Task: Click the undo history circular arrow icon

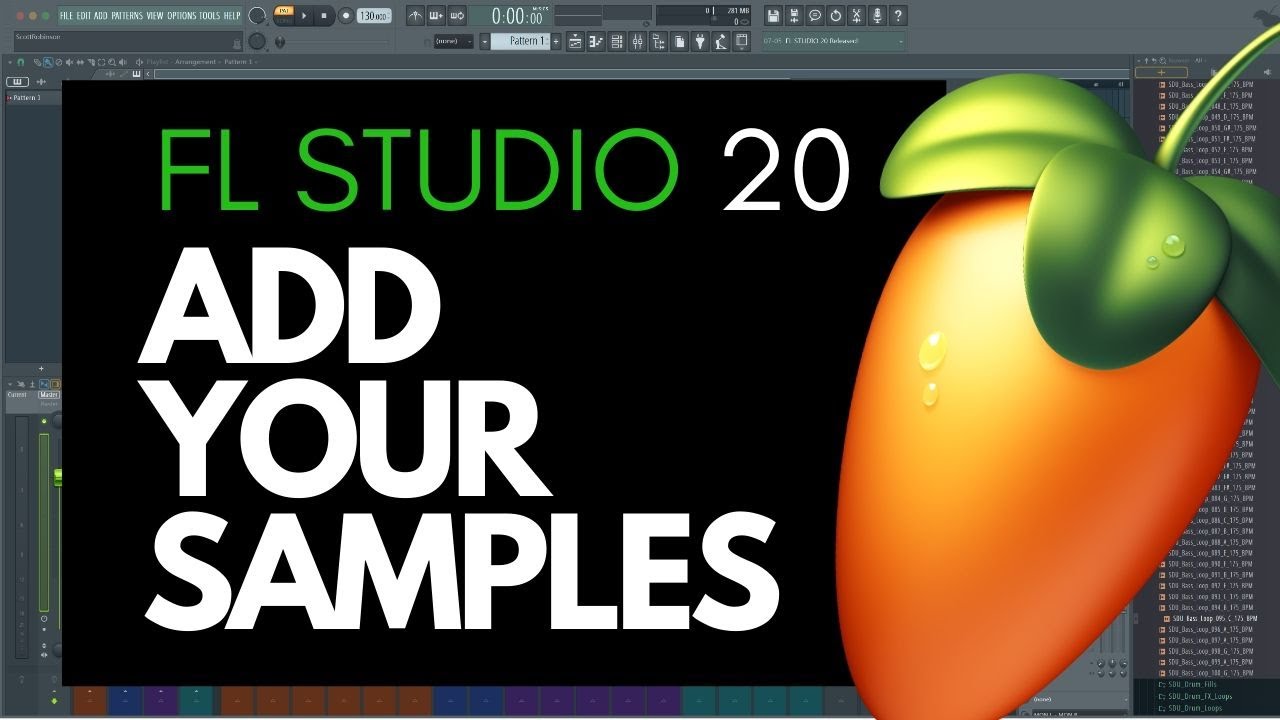Action: pos(836,16)
